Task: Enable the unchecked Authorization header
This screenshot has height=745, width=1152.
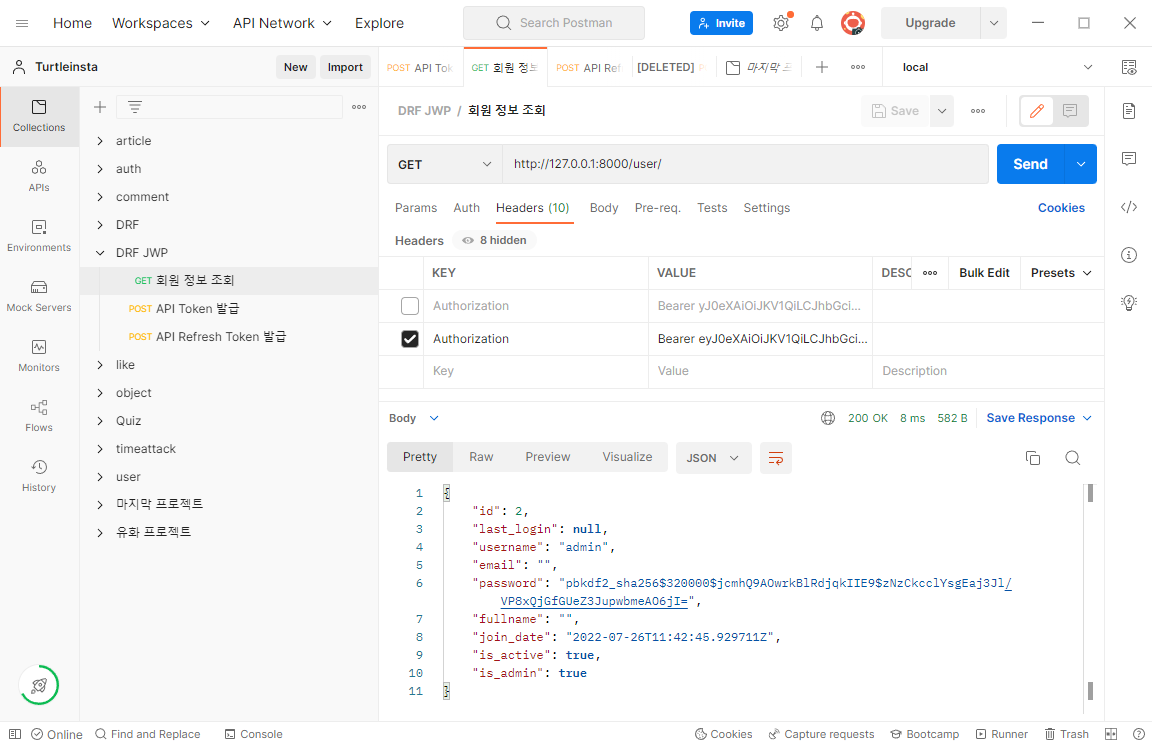Action: (x=410, y=306)
